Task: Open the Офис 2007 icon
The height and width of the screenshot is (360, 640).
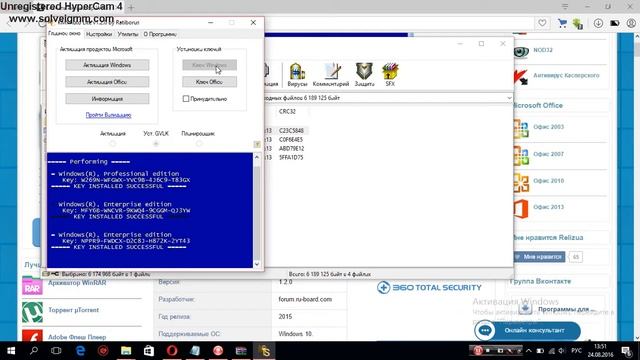Action: pos(521,156)
